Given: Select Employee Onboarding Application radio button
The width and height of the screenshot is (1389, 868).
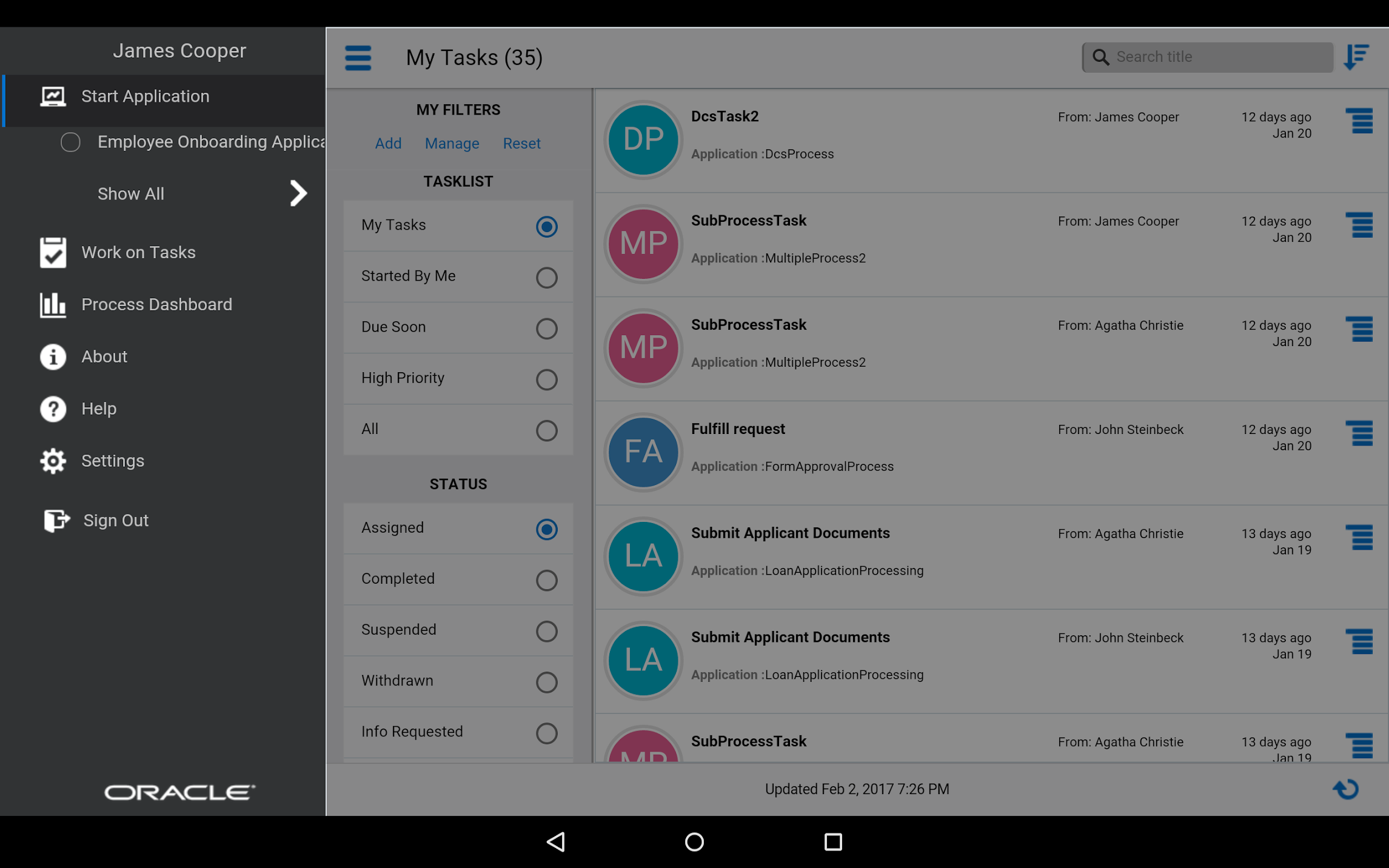Looking at the screenshot, I should click(x=70, y=142).
